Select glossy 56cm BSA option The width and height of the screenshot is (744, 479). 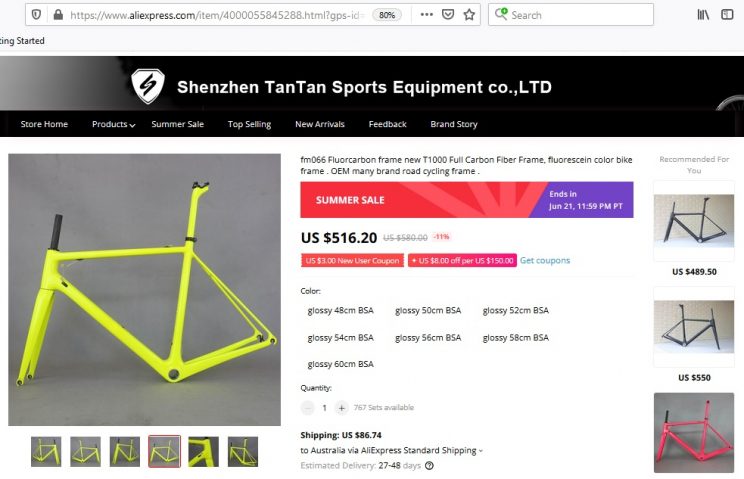[428, 338]
